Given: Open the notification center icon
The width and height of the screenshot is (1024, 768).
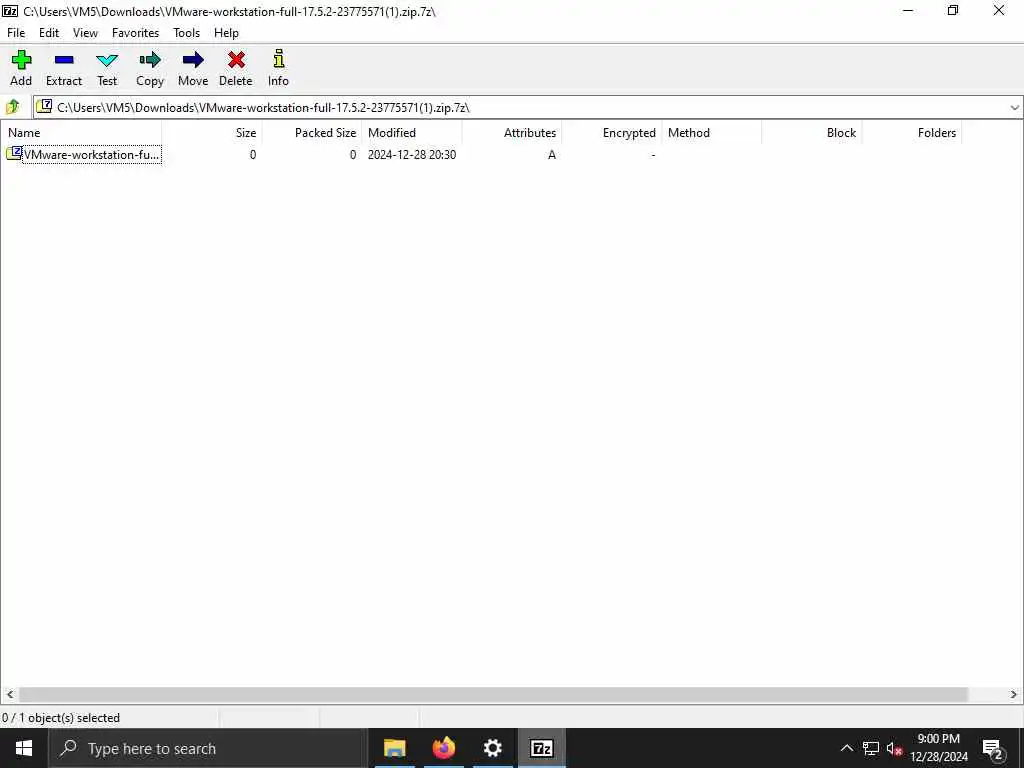Looking at the screenshot, I should click(x=993, y=749).
